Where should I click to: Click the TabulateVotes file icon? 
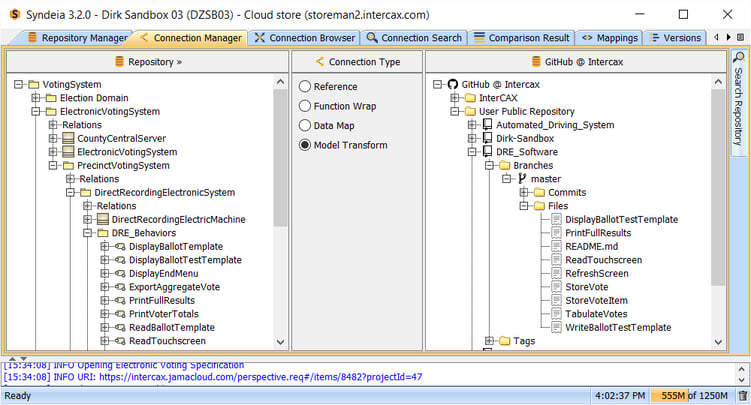click(556, 314)
